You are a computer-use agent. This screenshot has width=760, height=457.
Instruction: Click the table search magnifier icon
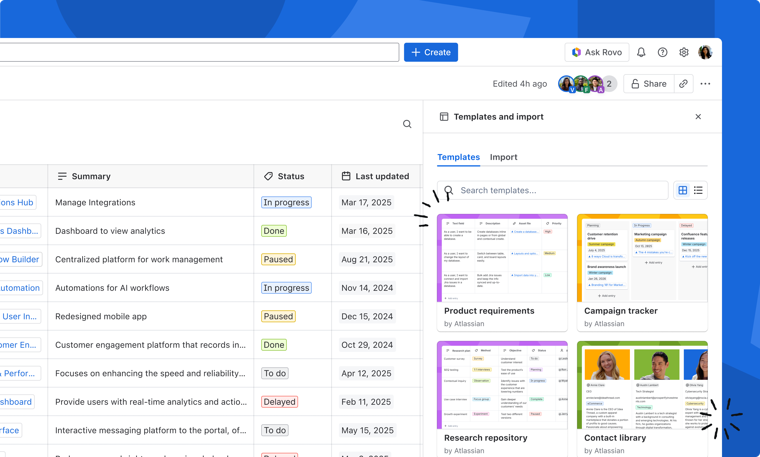tap(407, 125)
